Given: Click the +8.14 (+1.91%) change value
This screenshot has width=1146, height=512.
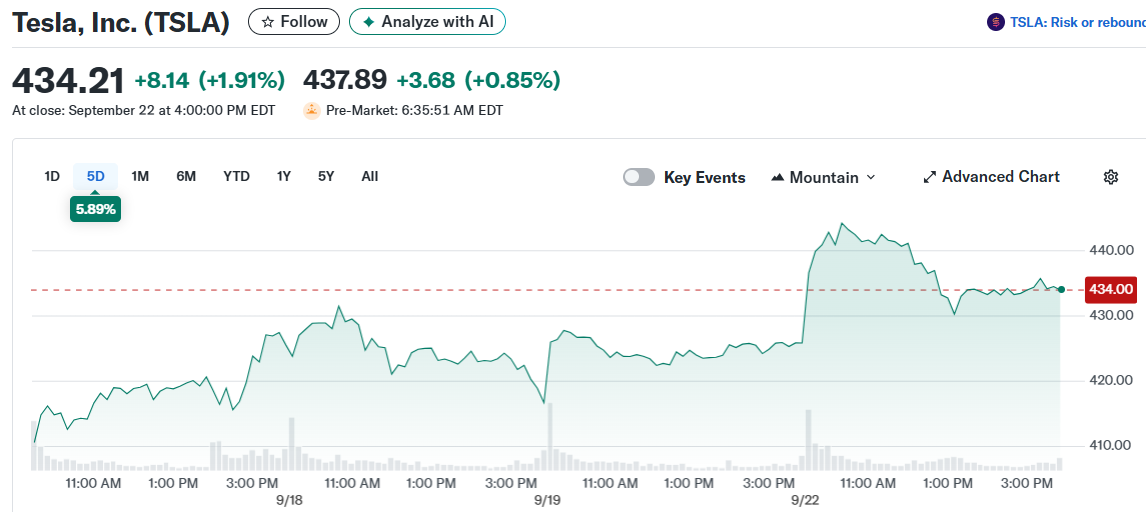Looking at the screenshot, I should pos(210,80).
